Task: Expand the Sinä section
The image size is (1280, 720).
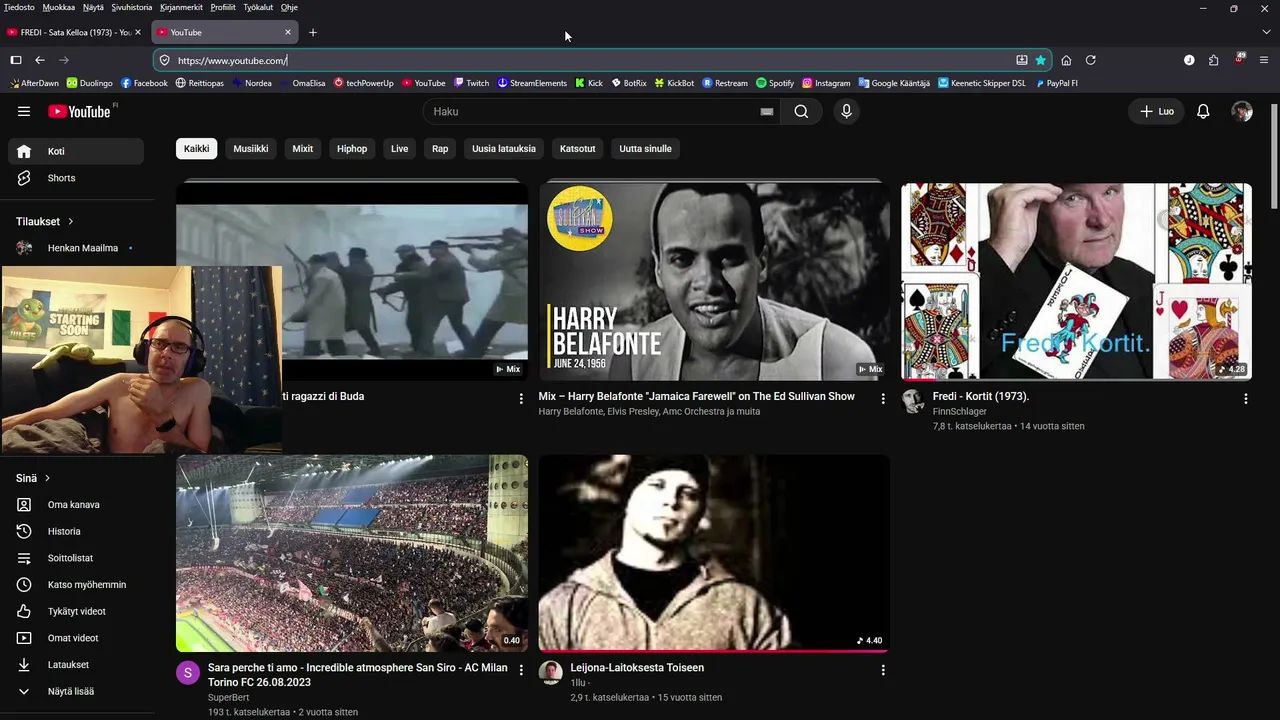Action: click(33, 478)
